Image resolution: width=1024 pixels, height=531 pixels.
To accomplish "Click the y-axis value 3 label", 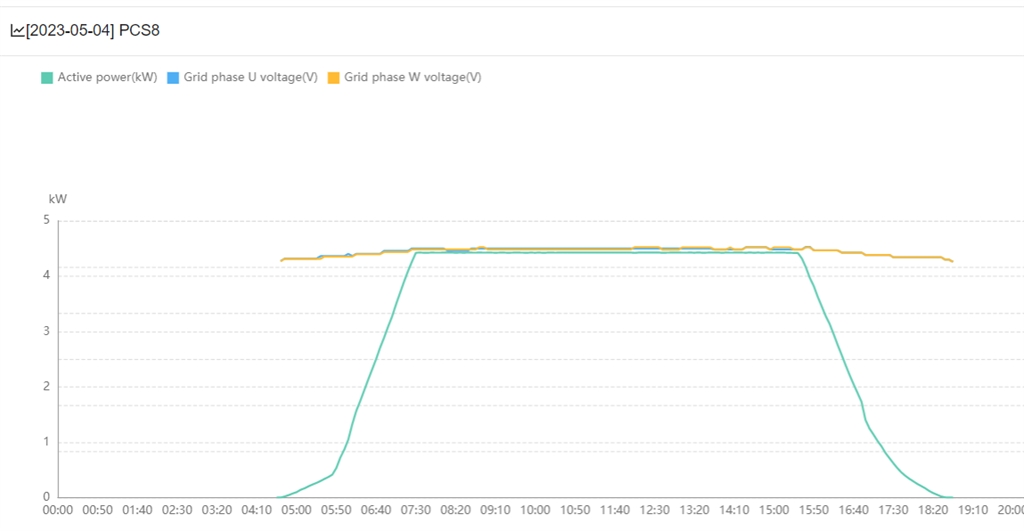I will [46, 331].
